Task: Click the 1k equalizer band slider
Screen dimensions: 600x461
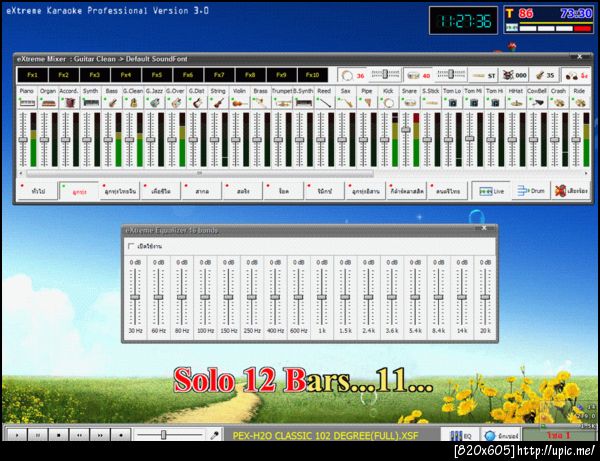Action: [x=322, y=297]
